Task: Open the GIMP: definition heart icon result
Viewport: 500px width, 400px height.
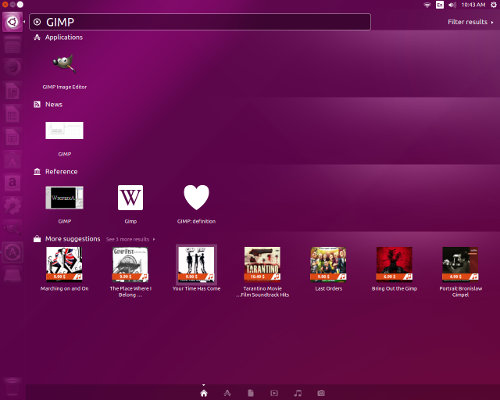Action: tap(196, 197)
